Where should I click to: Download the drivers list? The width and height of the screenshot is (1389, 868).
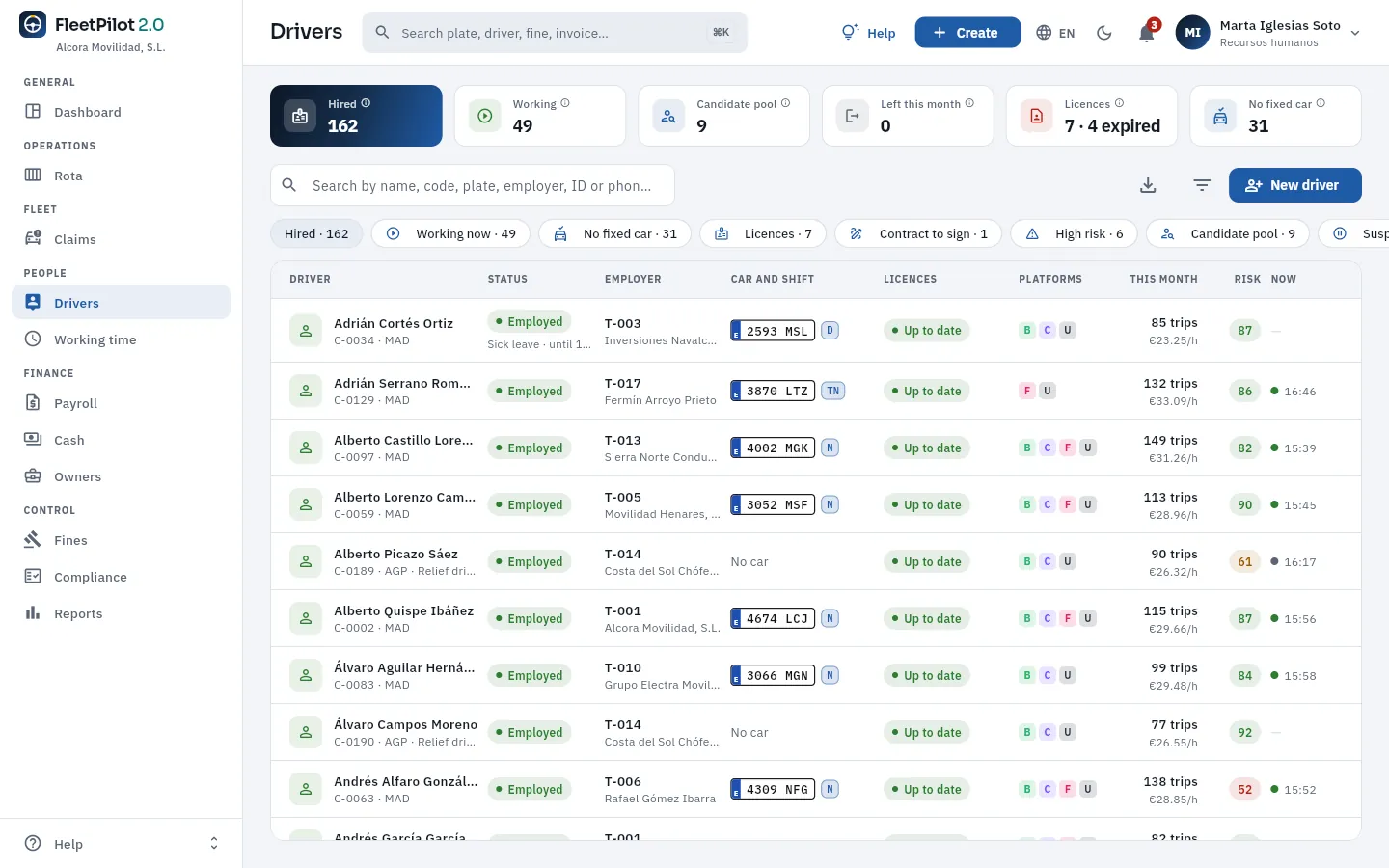(1148, 185)
